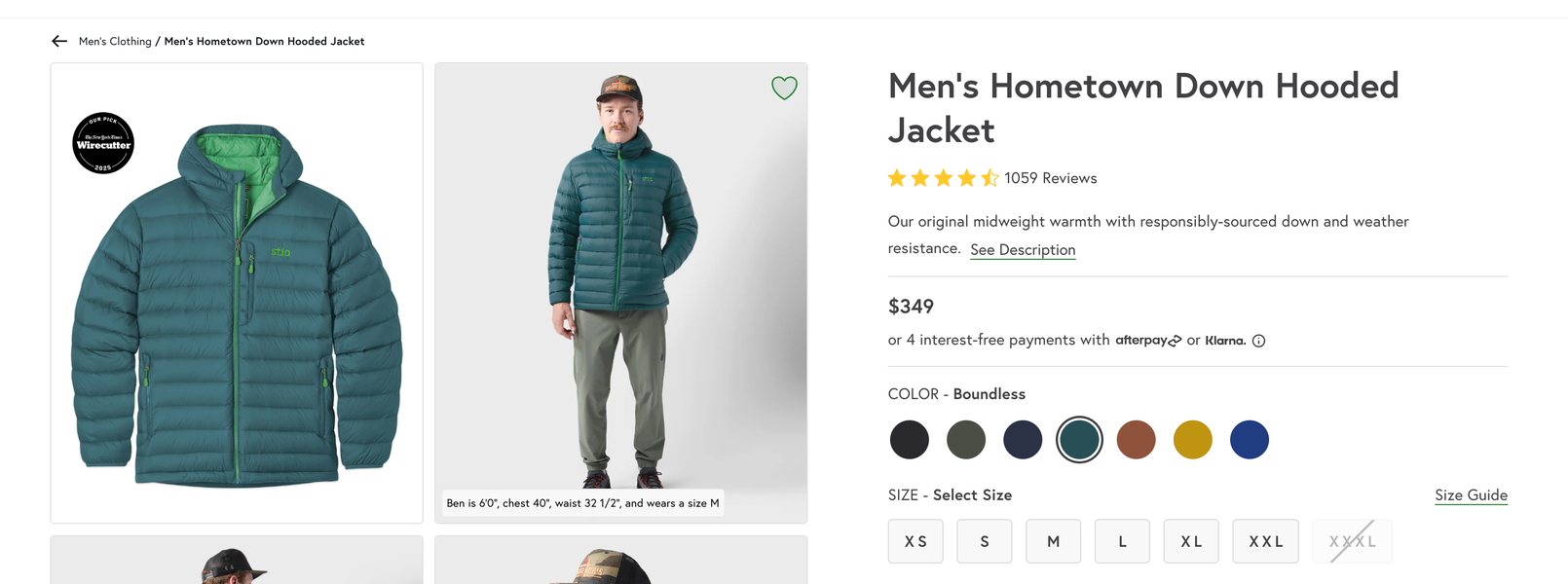This screenshot has height=584, width=1568.
Task: Select the XS size option
Action: click(x=915, y=541)
